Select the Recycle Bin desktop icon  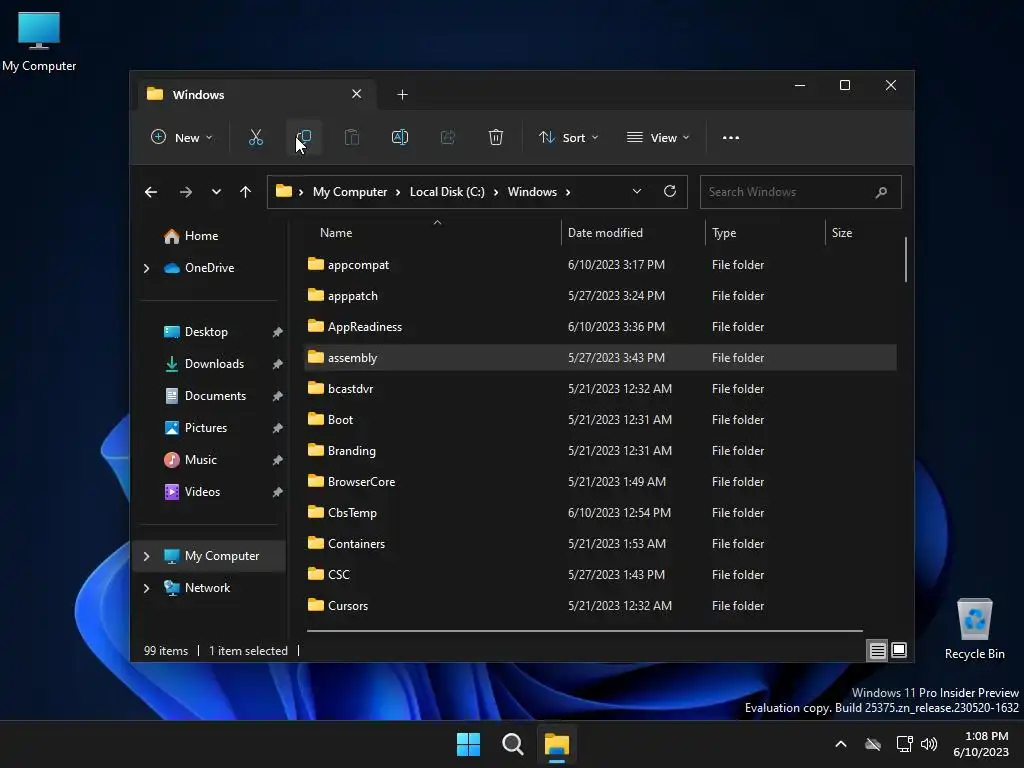coord(974,629)
